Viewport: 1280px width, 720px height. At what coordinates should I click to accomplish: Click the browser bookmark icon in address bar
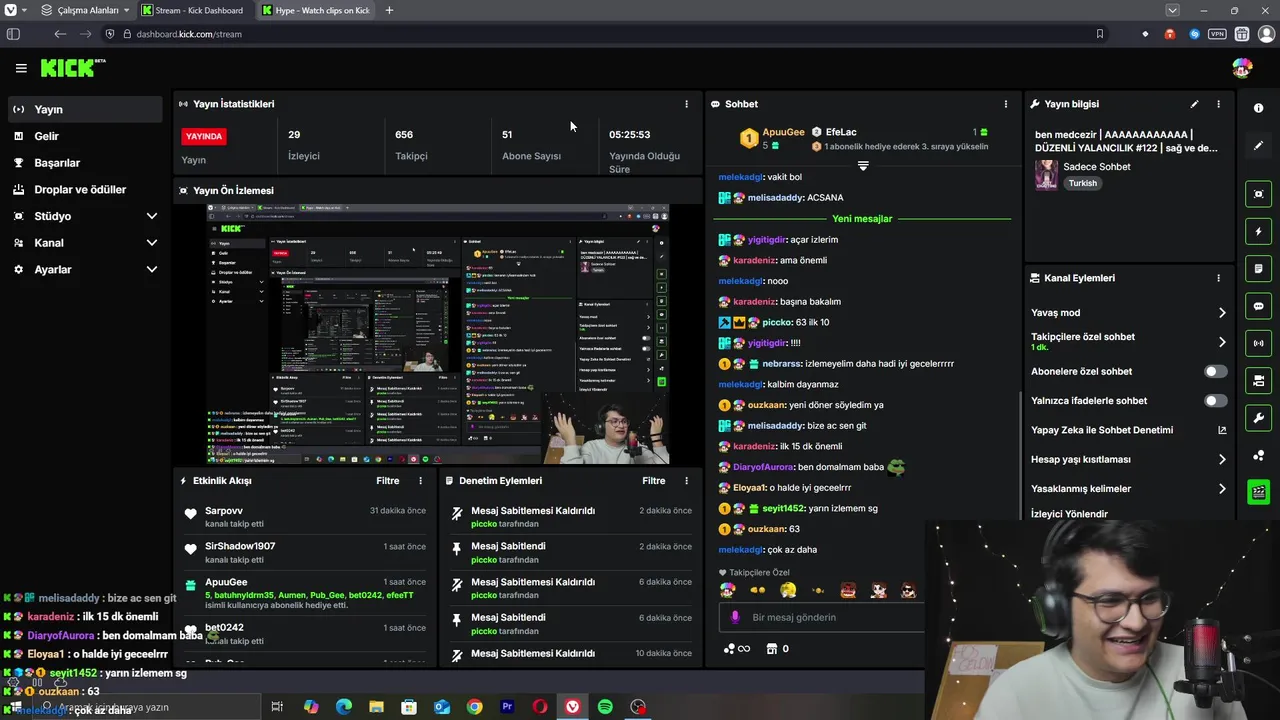click(x=1100, y=34)
